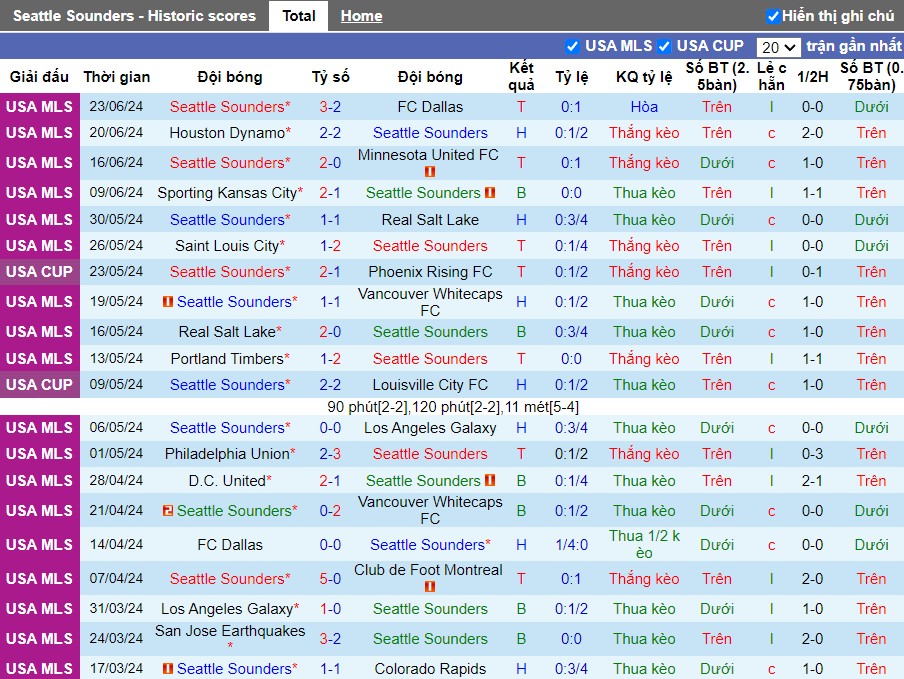
Task: Open Philadelphia Union team link
Action: 229,454
